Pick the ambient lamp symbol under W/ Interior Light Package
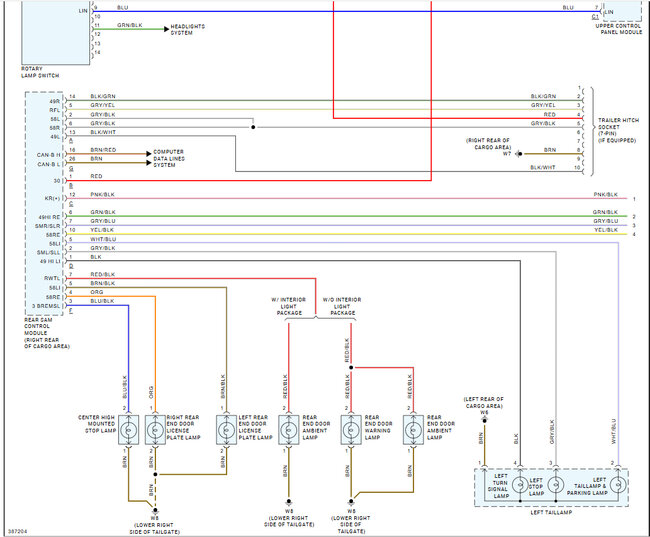The height and width of the screenshot is (537, 650). click(x=289, y=430)
